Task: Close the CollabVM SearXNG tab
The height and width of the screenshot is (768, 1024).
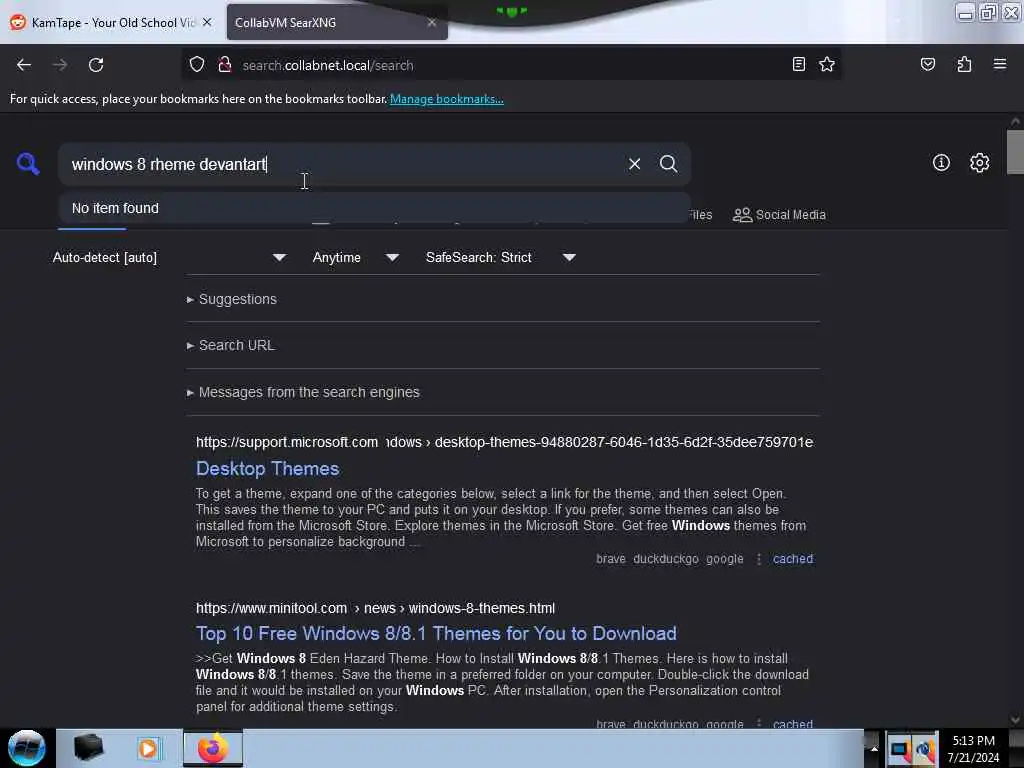Action: 432,22
